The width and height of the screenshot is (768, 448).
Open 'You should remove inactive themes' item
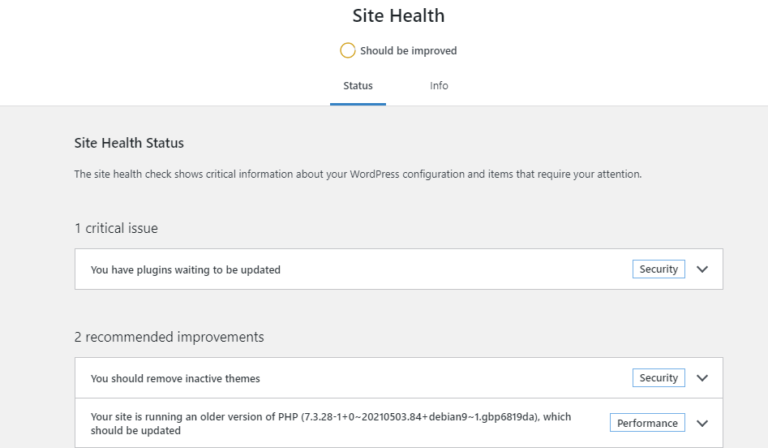[x=399, y=378]
